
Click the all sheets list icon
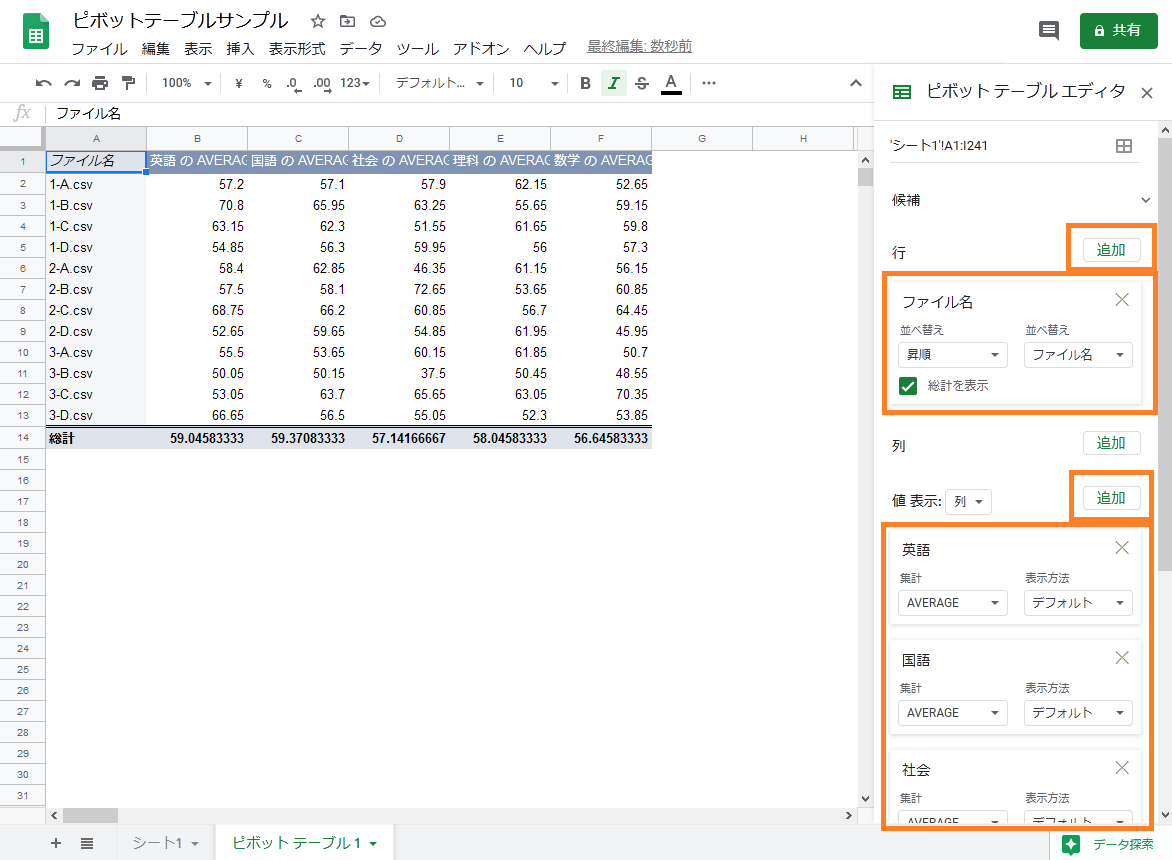coord(87,843)
